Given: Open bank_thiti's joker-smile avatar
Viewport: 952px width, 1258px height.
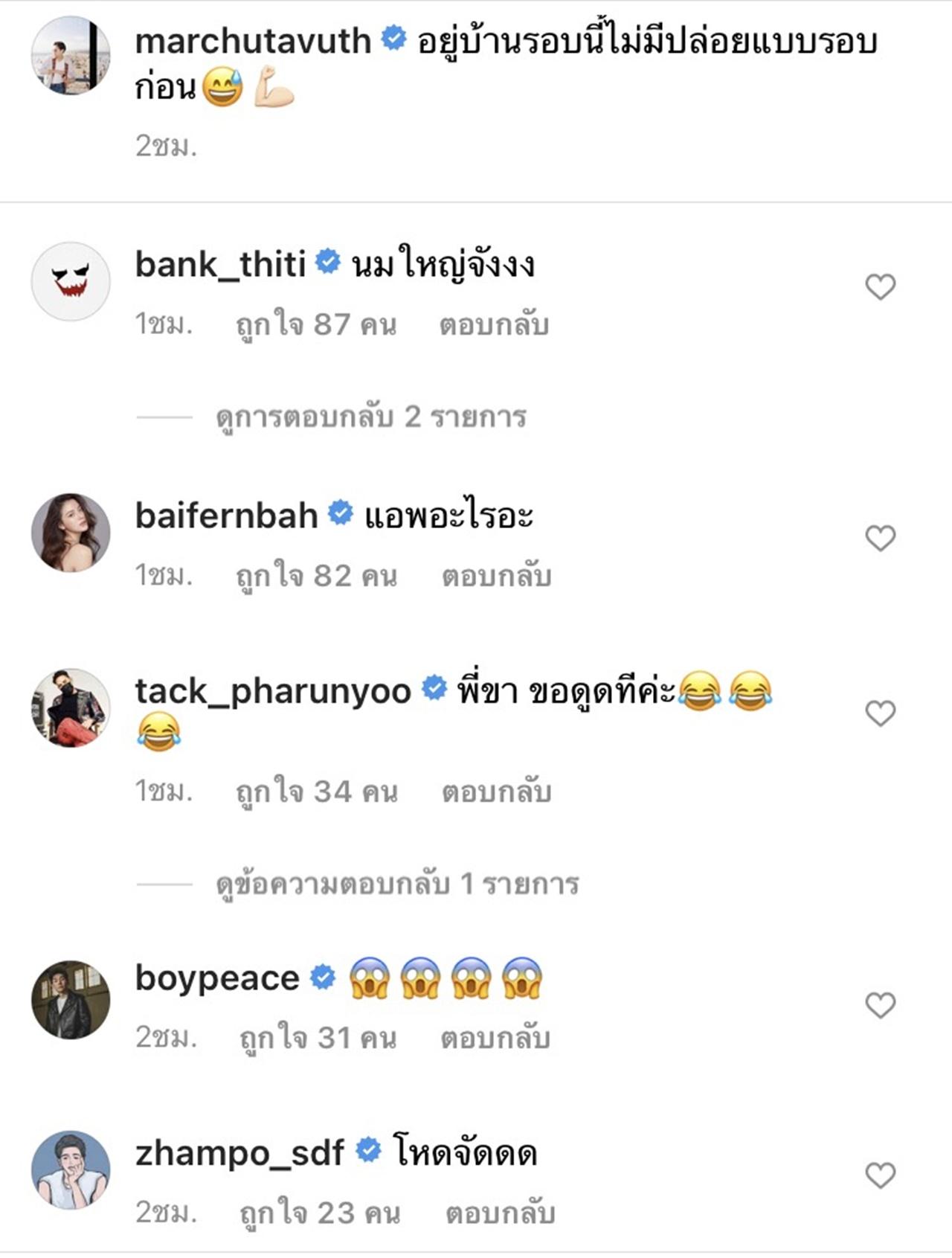Looking at the screenshot, I should pyautogui.click(x=71, y=281).
